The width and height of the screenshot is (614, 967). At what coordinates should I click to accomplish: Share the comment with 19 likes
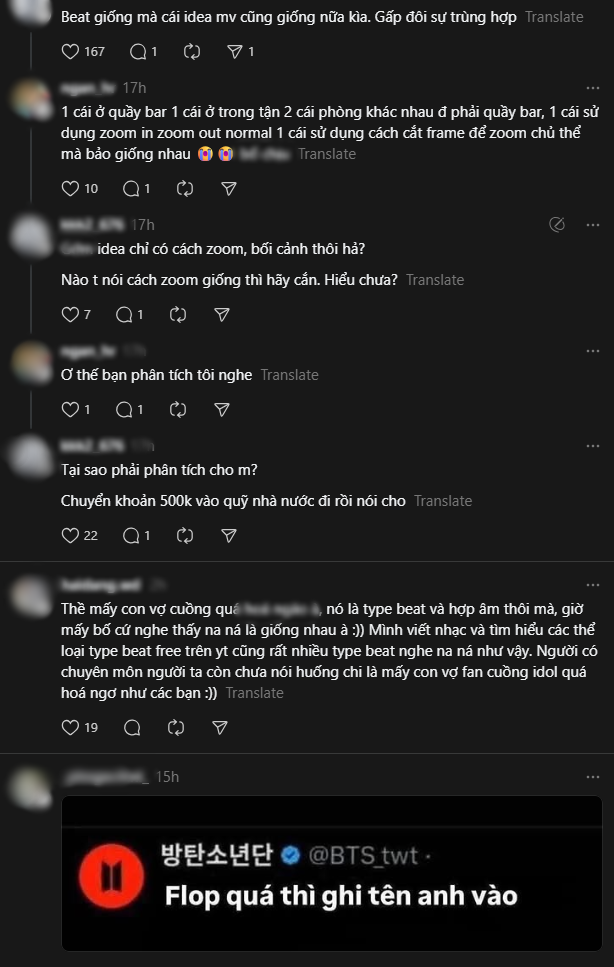coord(228,728)
